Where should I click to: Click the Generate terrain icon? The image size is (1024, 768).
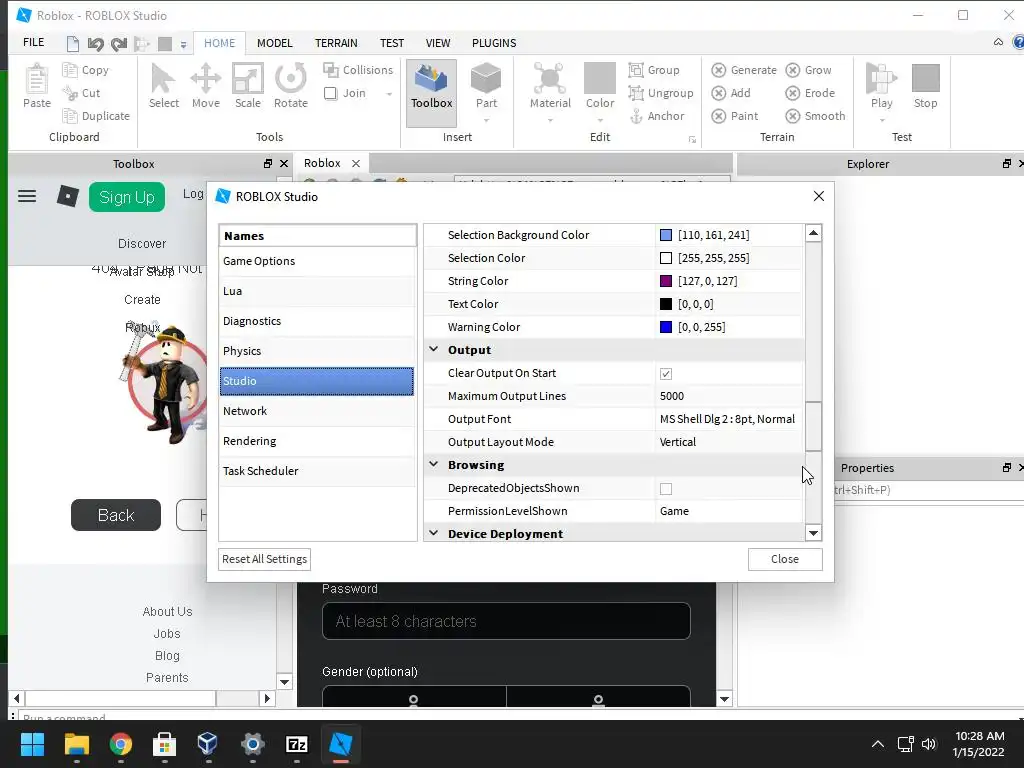pos(718,70)
